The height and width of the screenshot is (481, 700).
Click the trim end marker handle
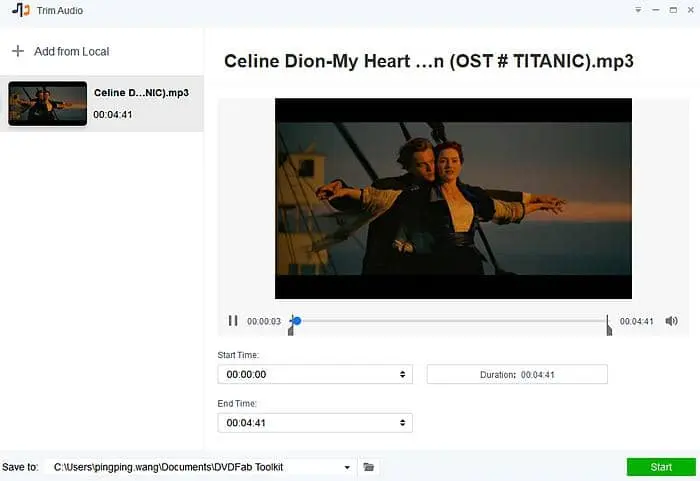pyautogui.click(x=609, y=330)
